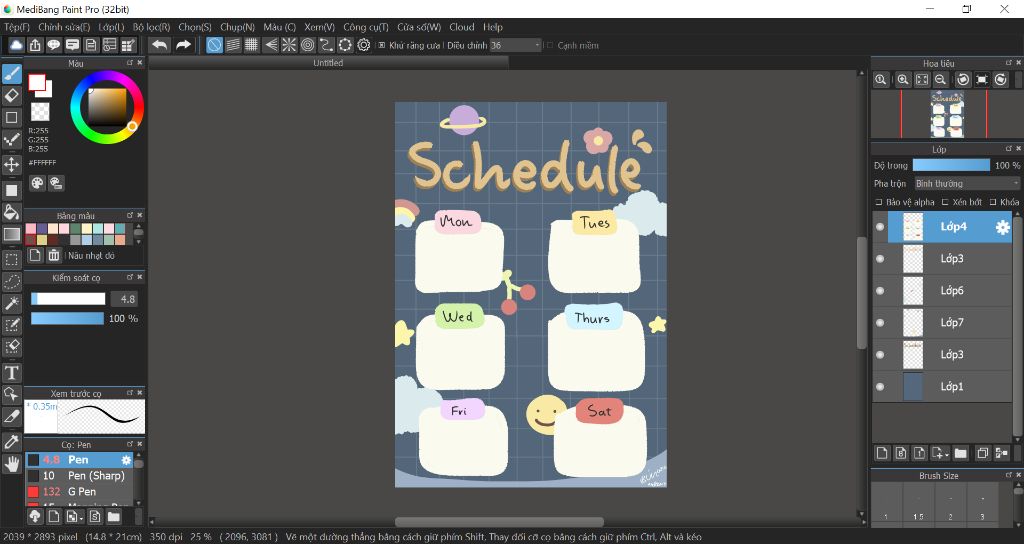Select the Gradient tool
The height and width of the screenshot is (544, 1024).
[12, 234]
